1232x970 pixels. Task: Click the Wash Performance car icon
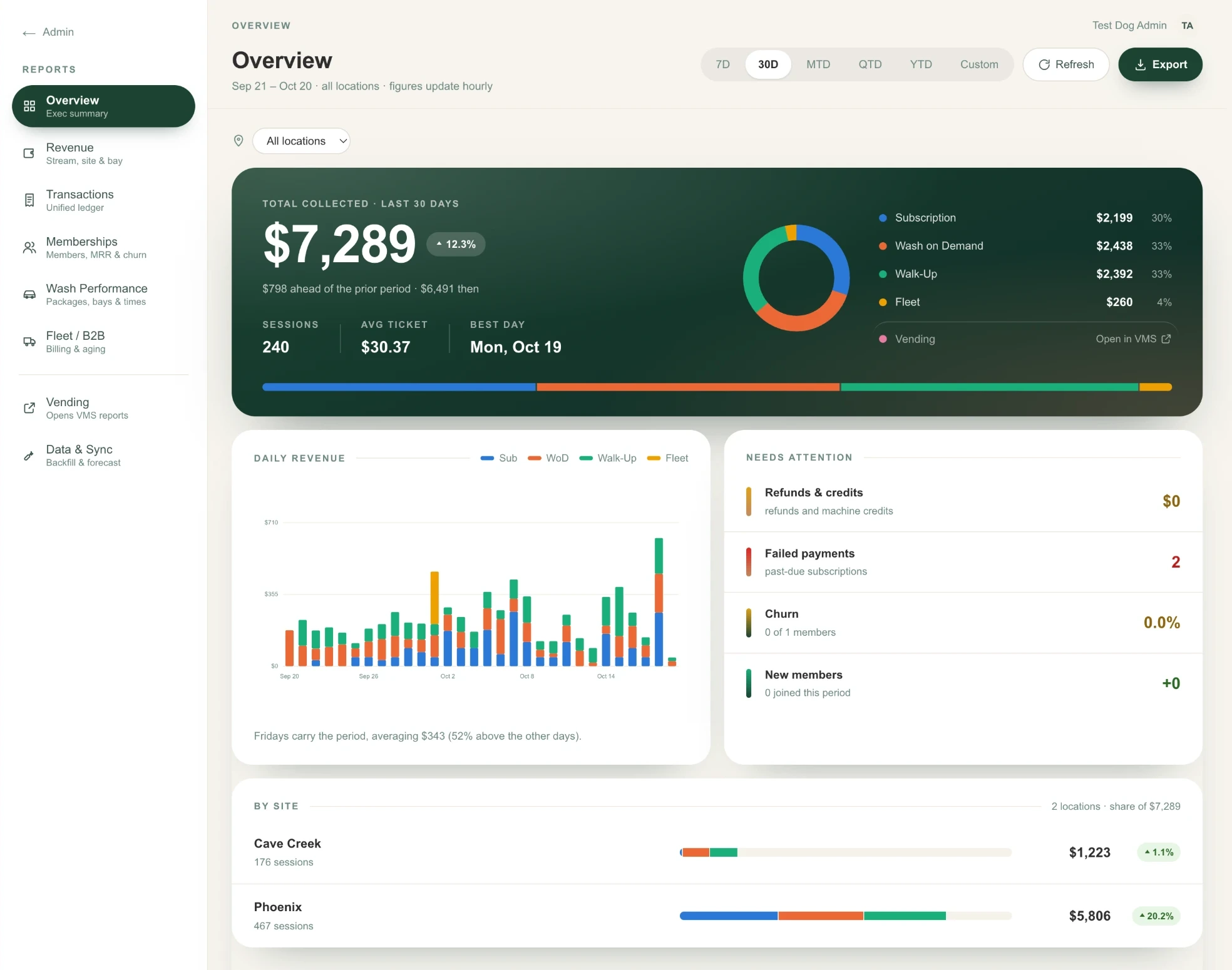29,295
